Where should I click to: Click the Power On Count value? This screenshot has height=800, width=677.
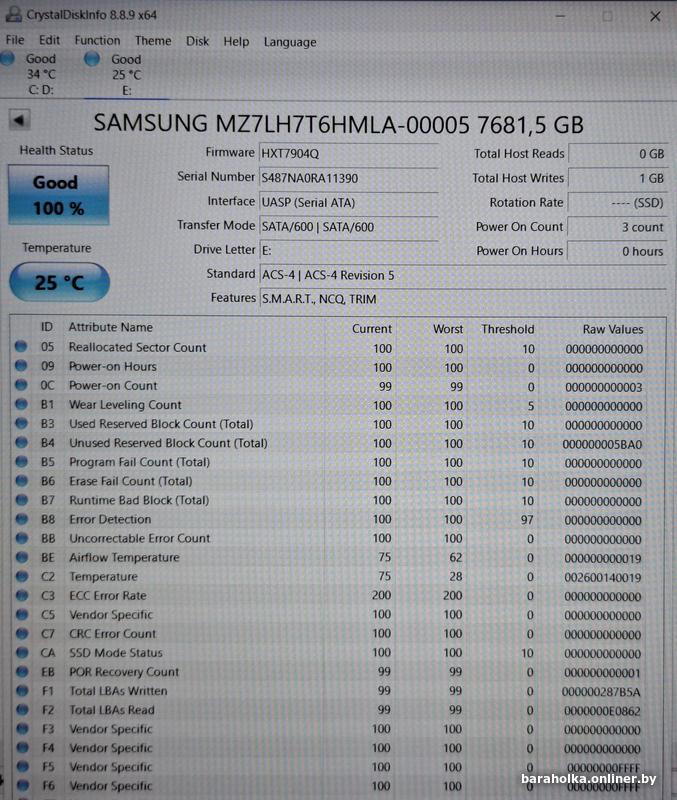pyautogui.click(x=618, y=228)
